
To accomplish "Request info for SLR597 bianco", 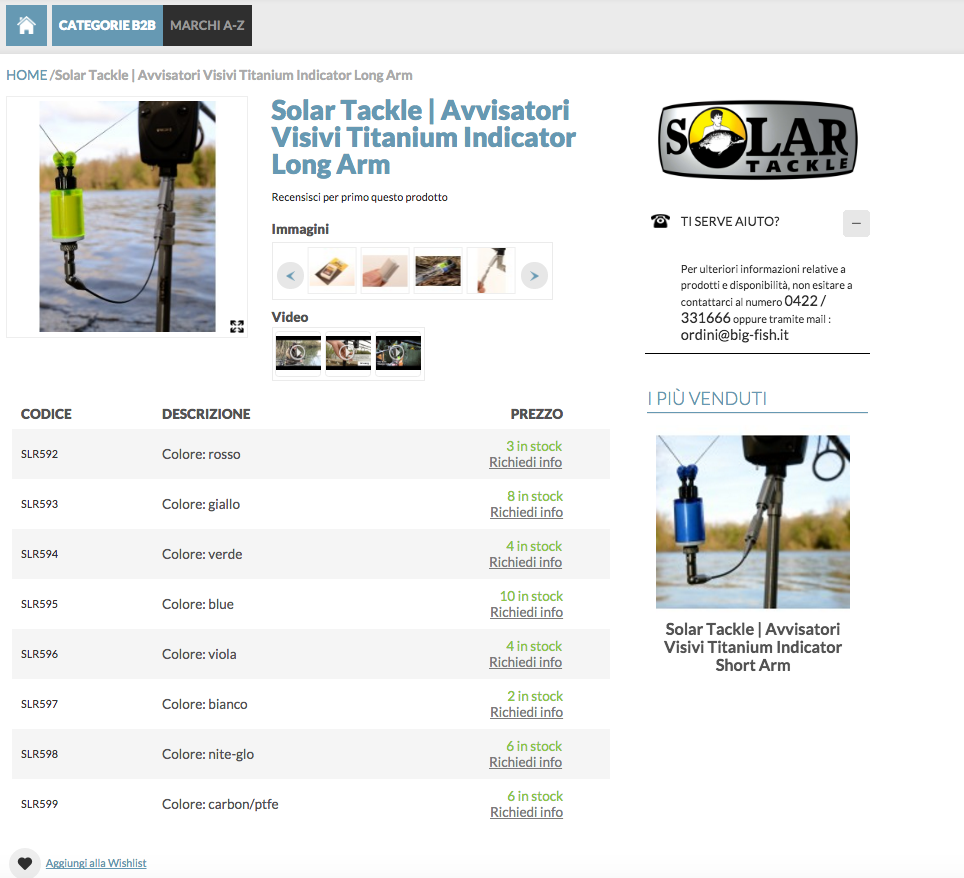I will click(x=526, y=712).
